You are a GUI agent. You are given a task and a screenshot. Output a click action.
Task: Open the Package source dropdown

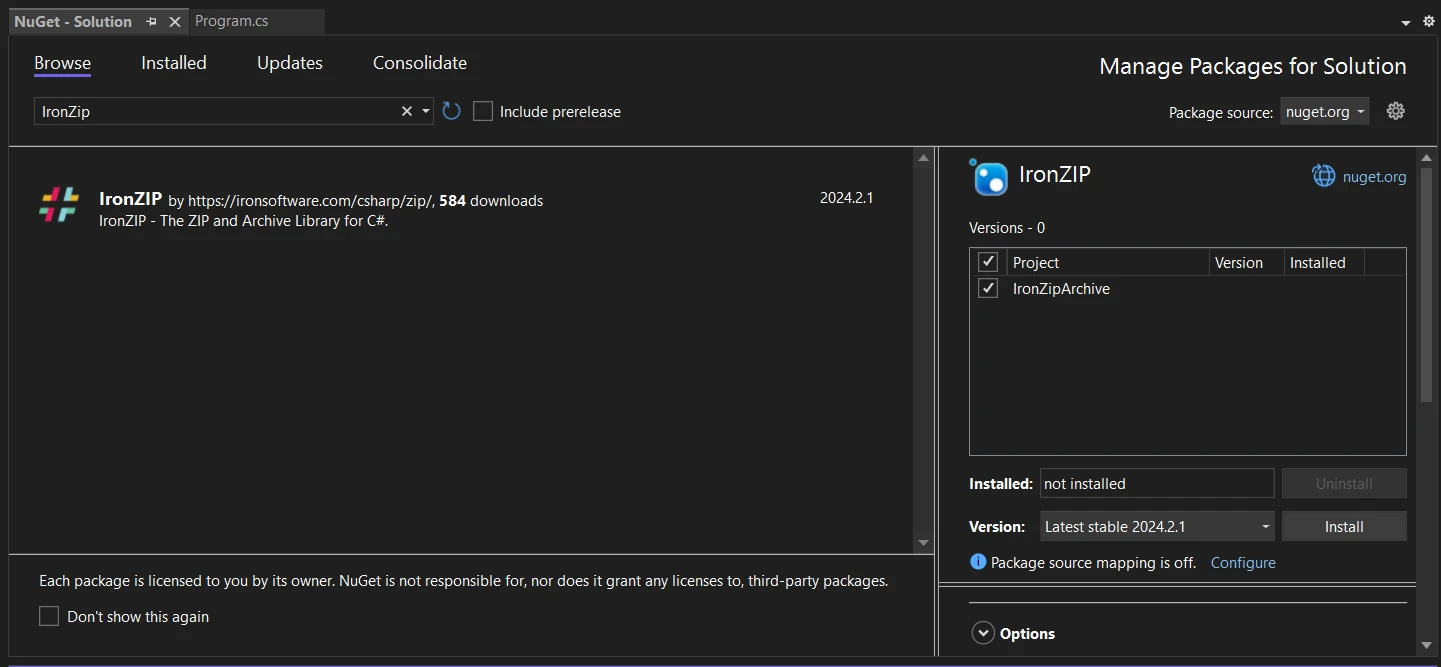click(x=1324, y=112)
